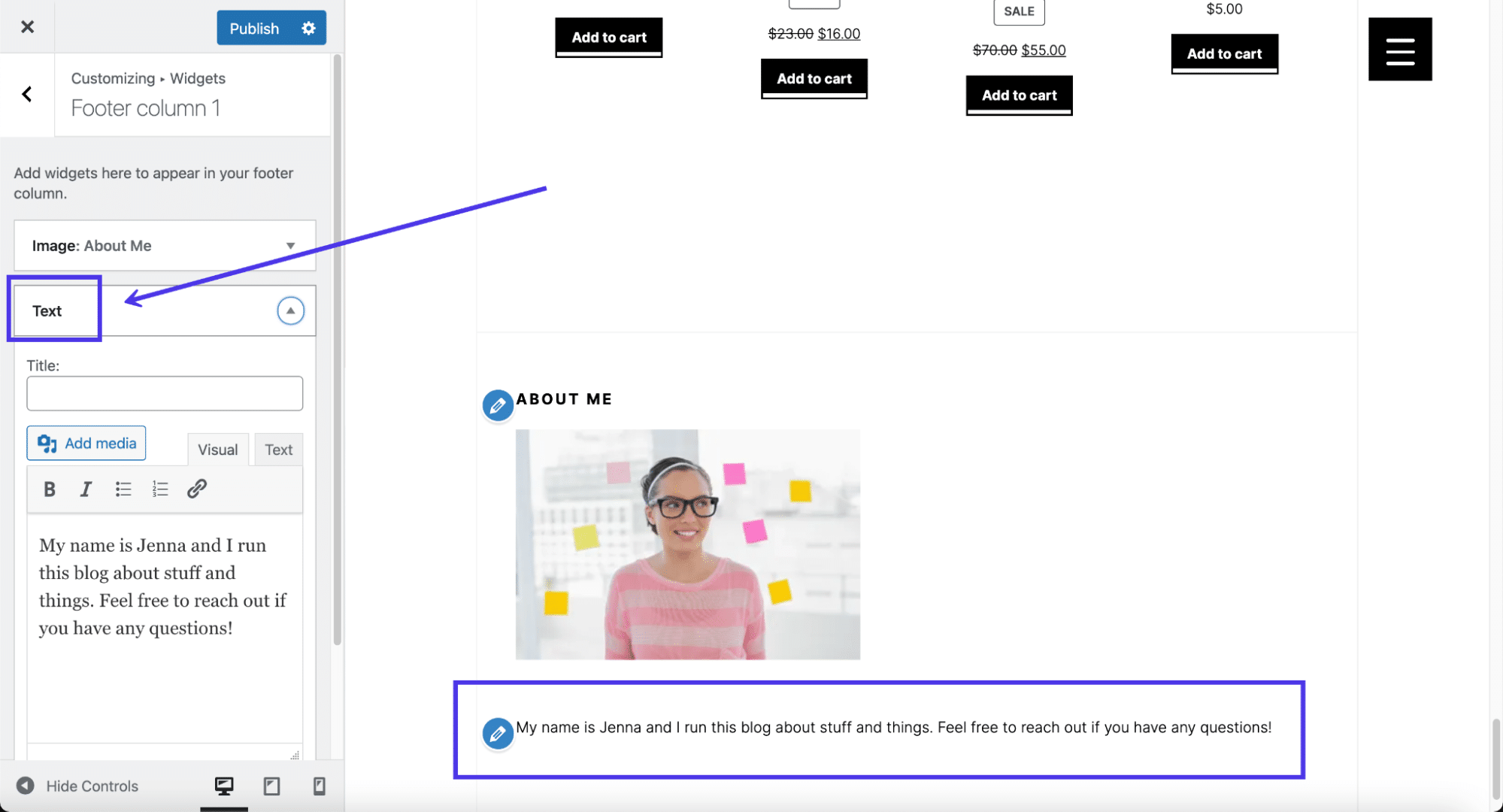Toggle the tablet preview icon
The image size is (1503, 812).
tap(271, 786)
